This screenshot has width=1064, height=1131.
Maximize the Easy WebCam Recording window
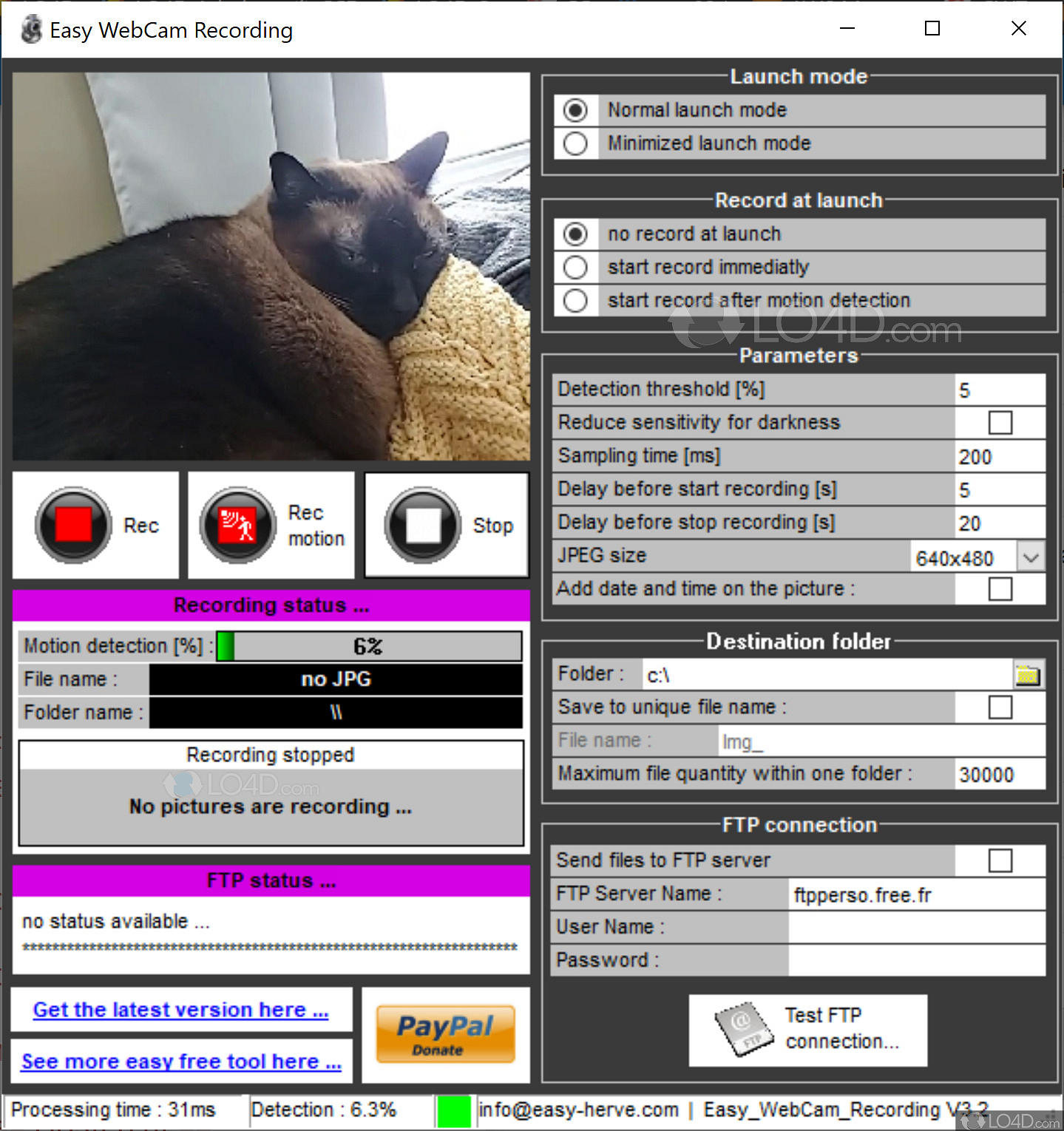point(932,29)
